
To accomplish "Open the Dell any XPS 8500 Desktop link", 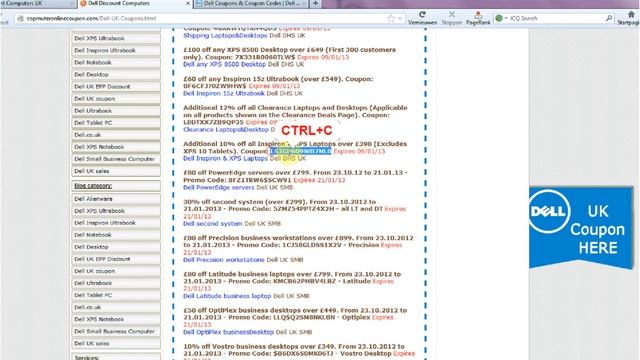I will (x=224, y=64).
